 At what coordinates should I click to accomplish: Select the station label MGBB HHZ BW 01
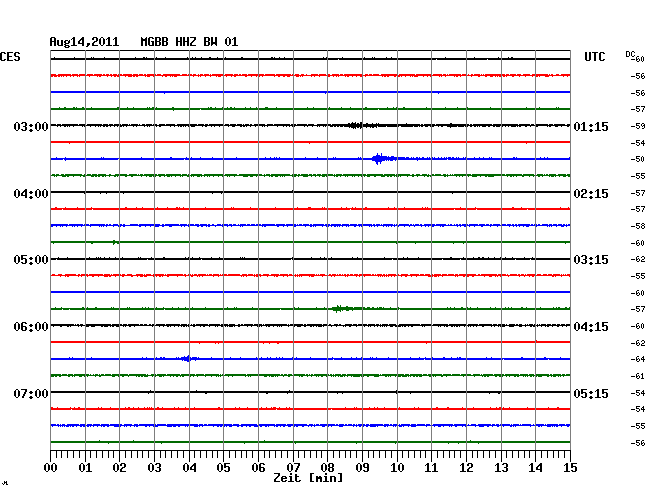click(x=189, y=42)
